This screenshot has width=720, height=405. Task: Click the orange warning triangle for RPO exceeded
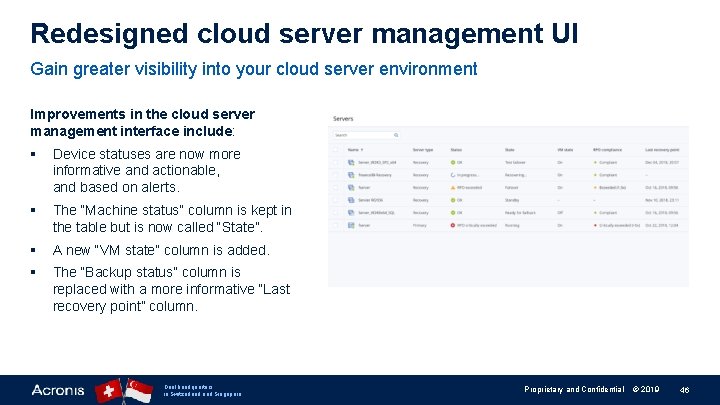[453, 187]
